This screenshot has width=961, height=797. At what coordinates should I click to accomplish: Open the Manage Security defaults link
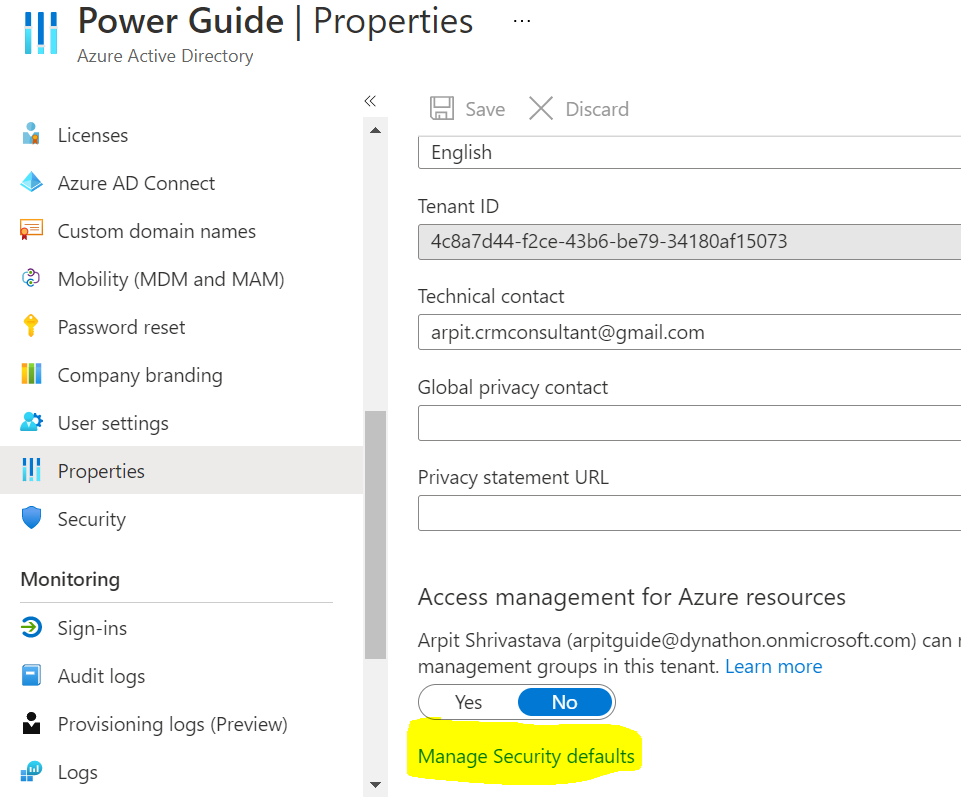click(526, 756)
